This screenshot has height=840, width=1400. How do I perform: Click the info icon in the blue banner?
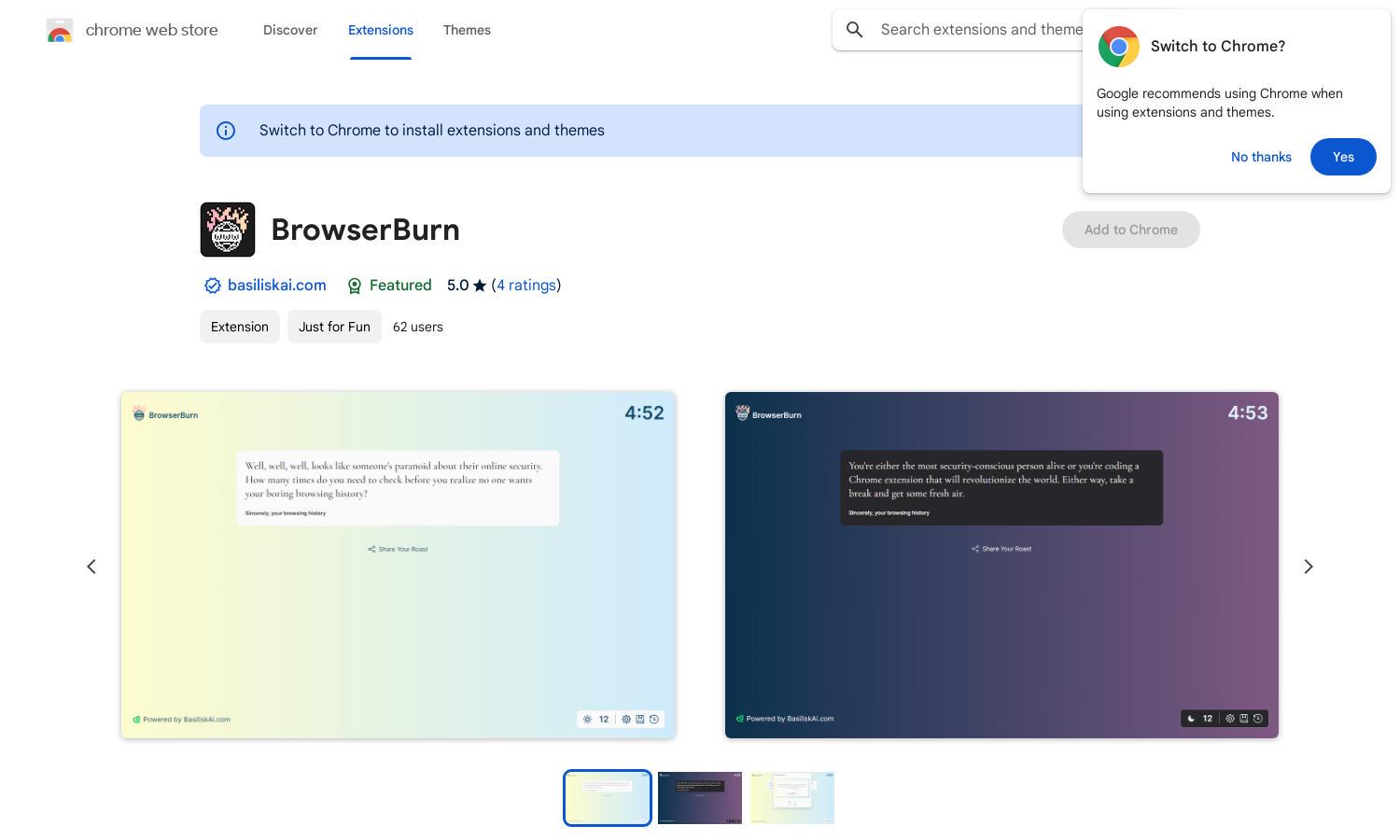226,131
